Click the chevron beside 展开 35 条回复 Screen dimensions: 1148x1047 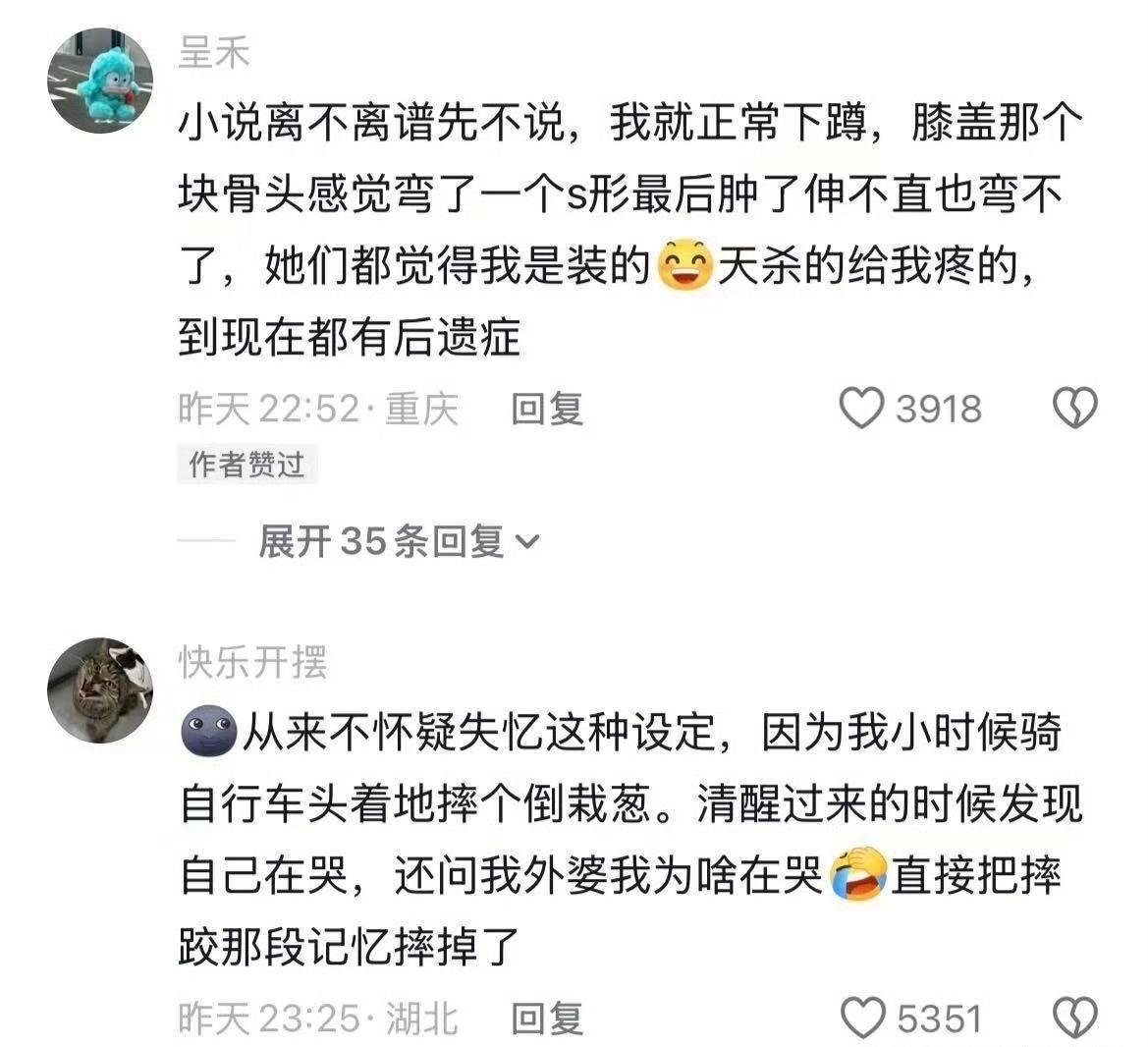[x=527, y=542]
